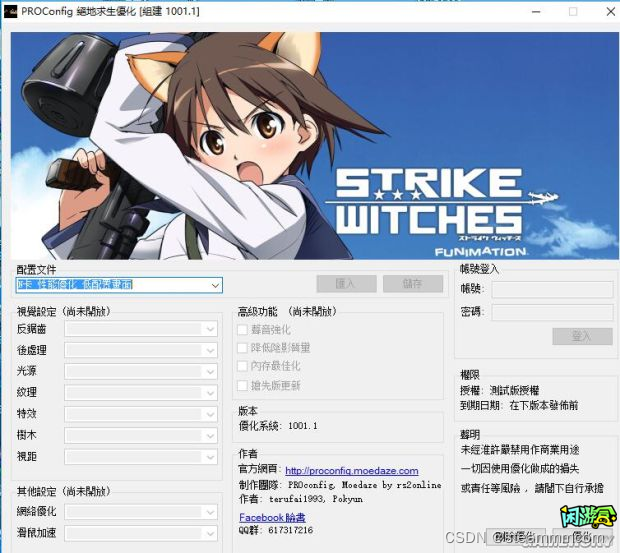Click the 未經准許嚴禁用作商業用途 disclaimer line
This screenshot has height=553, width=620.
[x=520, y=449]
